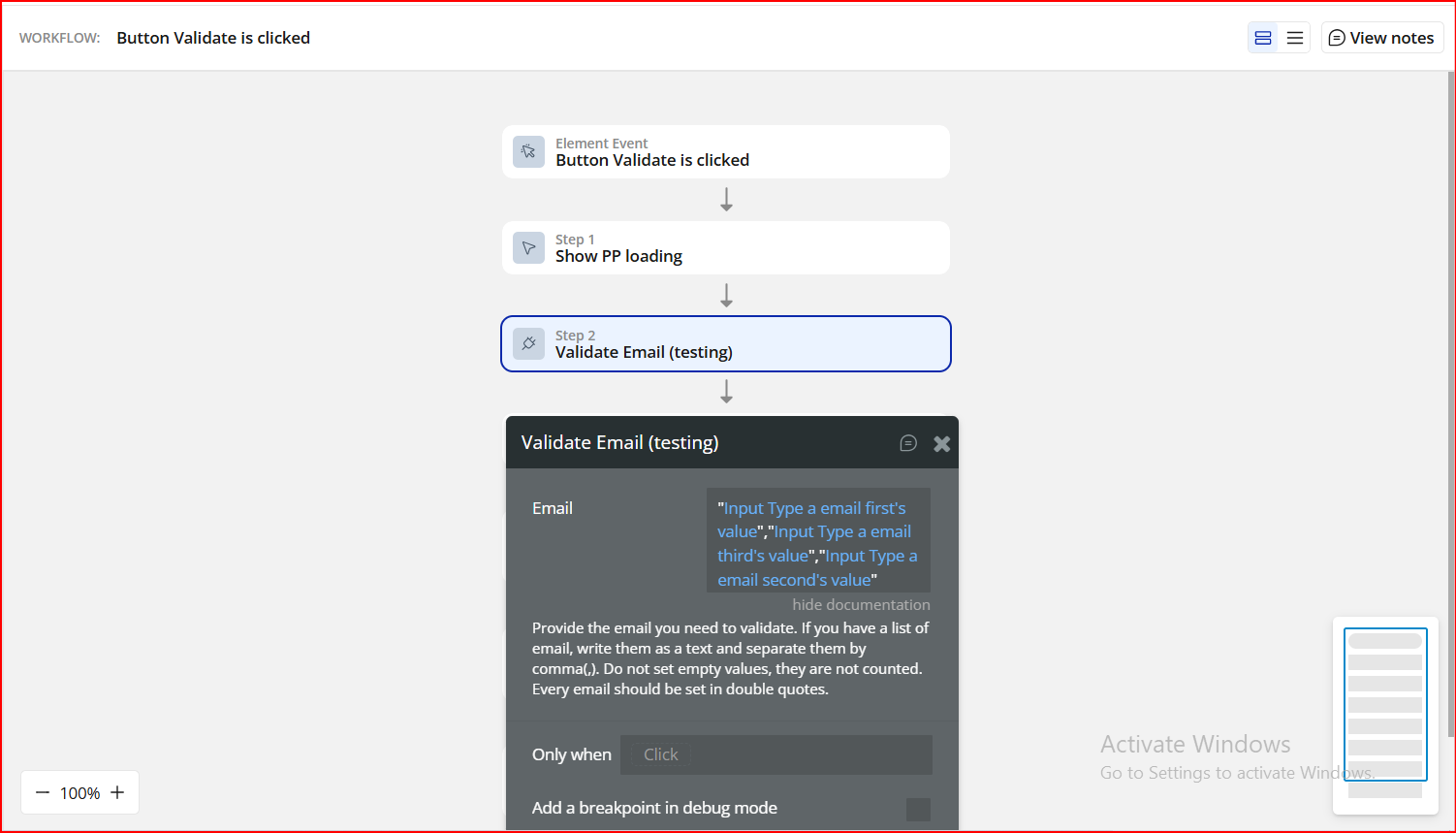
Task: Open the comment icon in the Validate Email panel header
Action: pyautogui.click(x=908, y=443)
